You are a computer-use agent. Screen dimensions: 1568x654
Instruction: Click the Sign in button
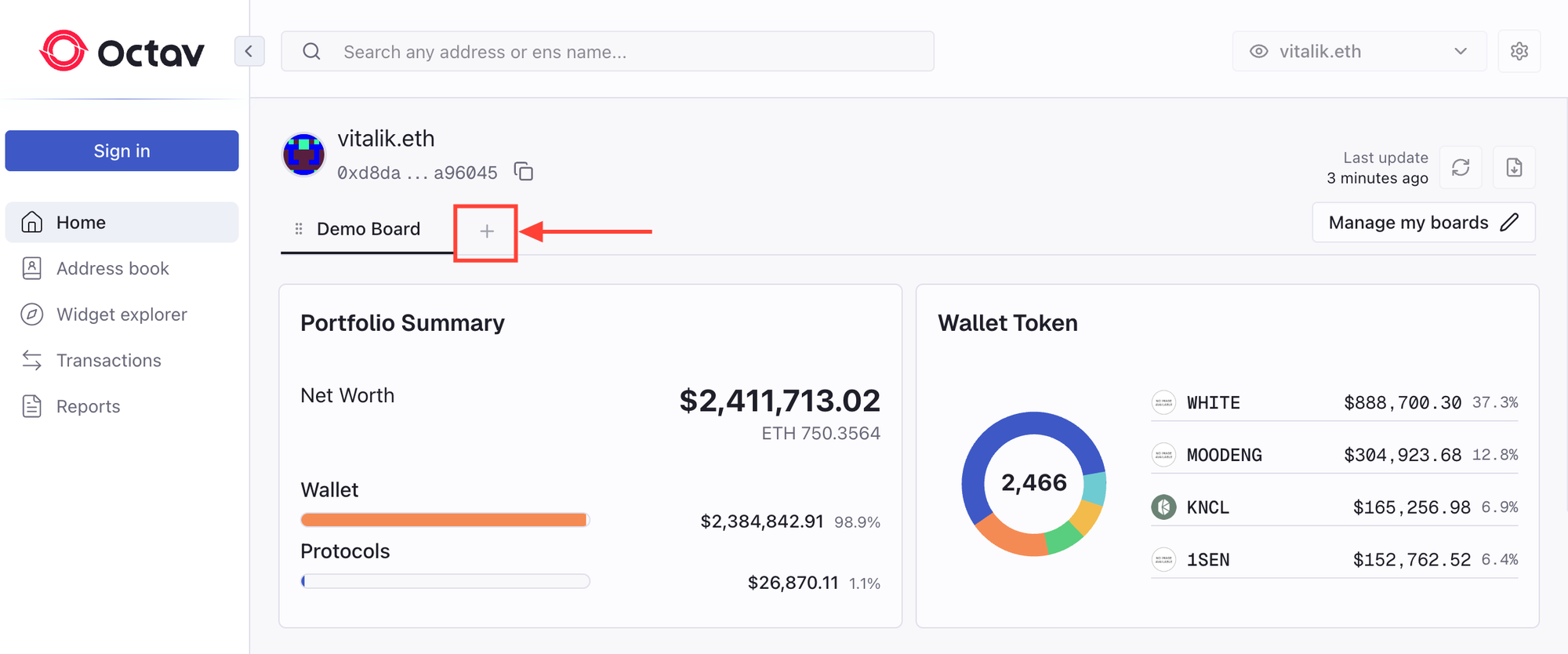coord(122,151)
